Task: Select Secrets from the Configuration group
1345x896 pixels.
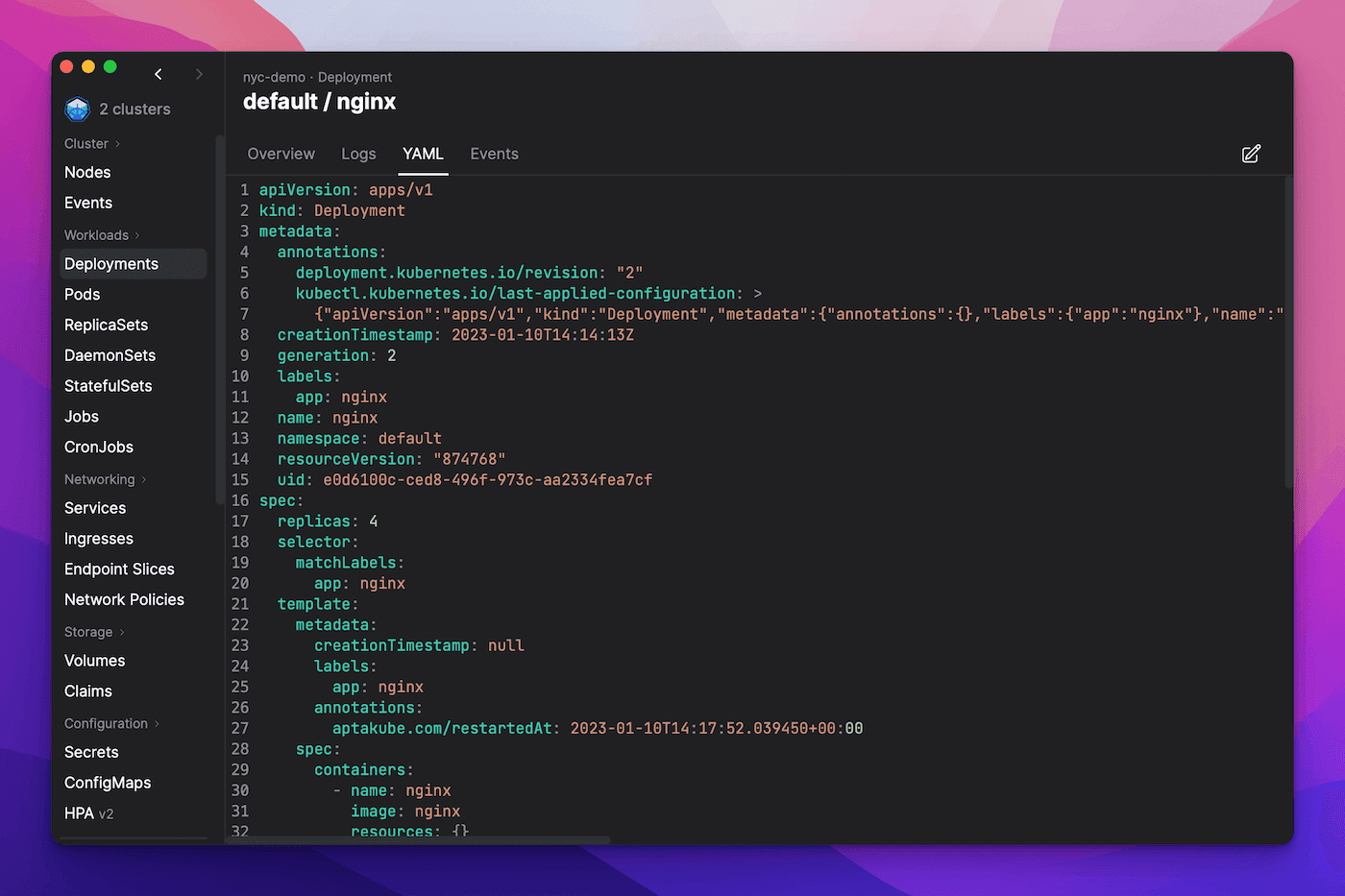Action: click(91, 752)
